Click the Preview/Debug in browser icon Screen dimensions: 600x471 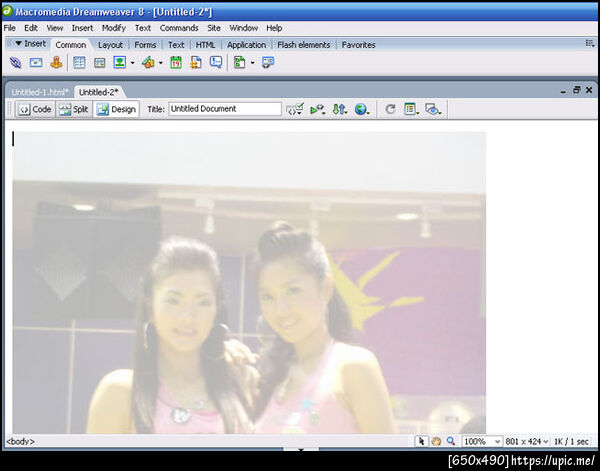318,109
